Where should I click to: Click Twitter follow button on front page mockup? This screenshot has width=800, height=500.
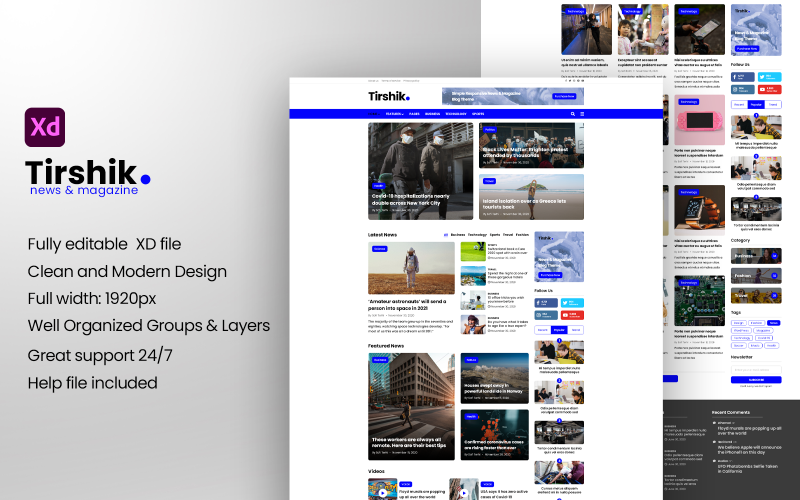pos(572,302)
